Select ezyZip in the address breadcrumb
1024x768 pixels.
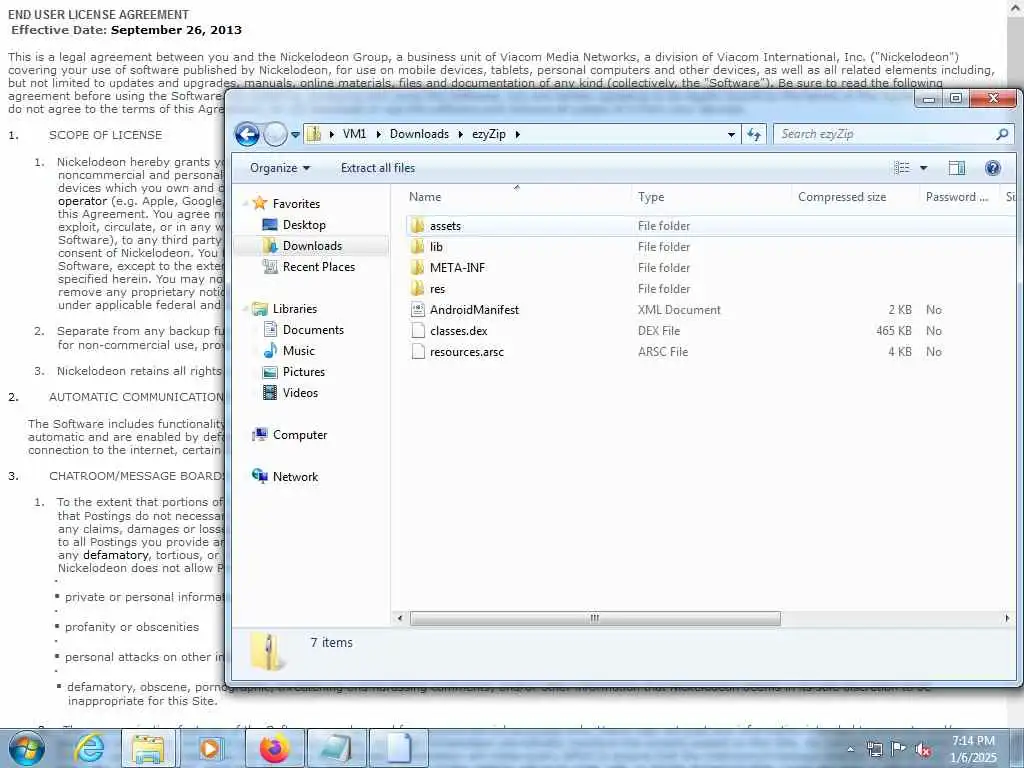pos(489,134)
